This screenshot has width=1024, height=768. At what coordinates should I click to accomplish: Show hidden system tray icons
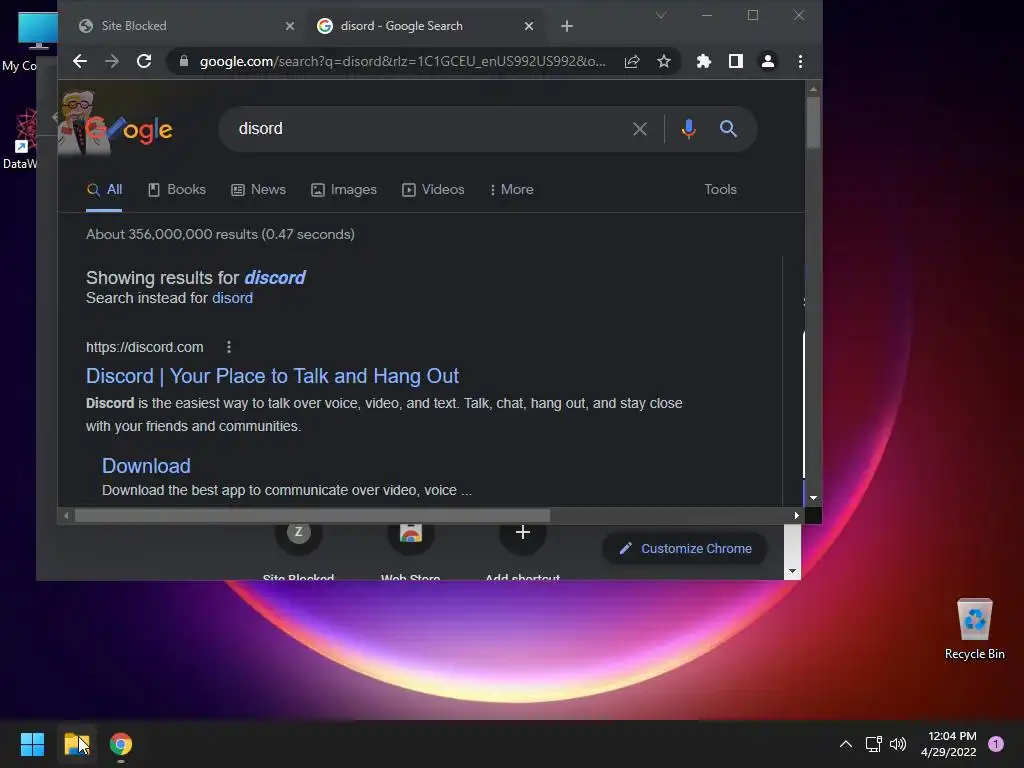846,744
